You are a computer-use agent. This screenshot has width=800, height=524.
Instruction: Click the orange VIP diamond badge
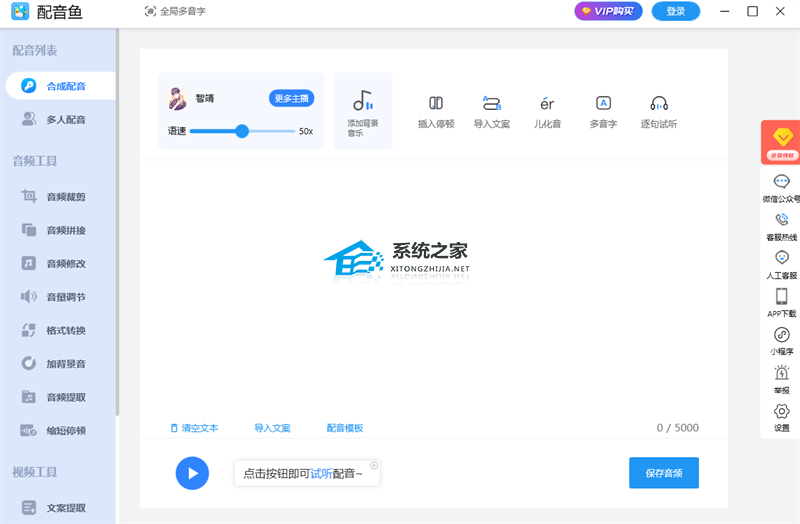click(x=781, y=142)
